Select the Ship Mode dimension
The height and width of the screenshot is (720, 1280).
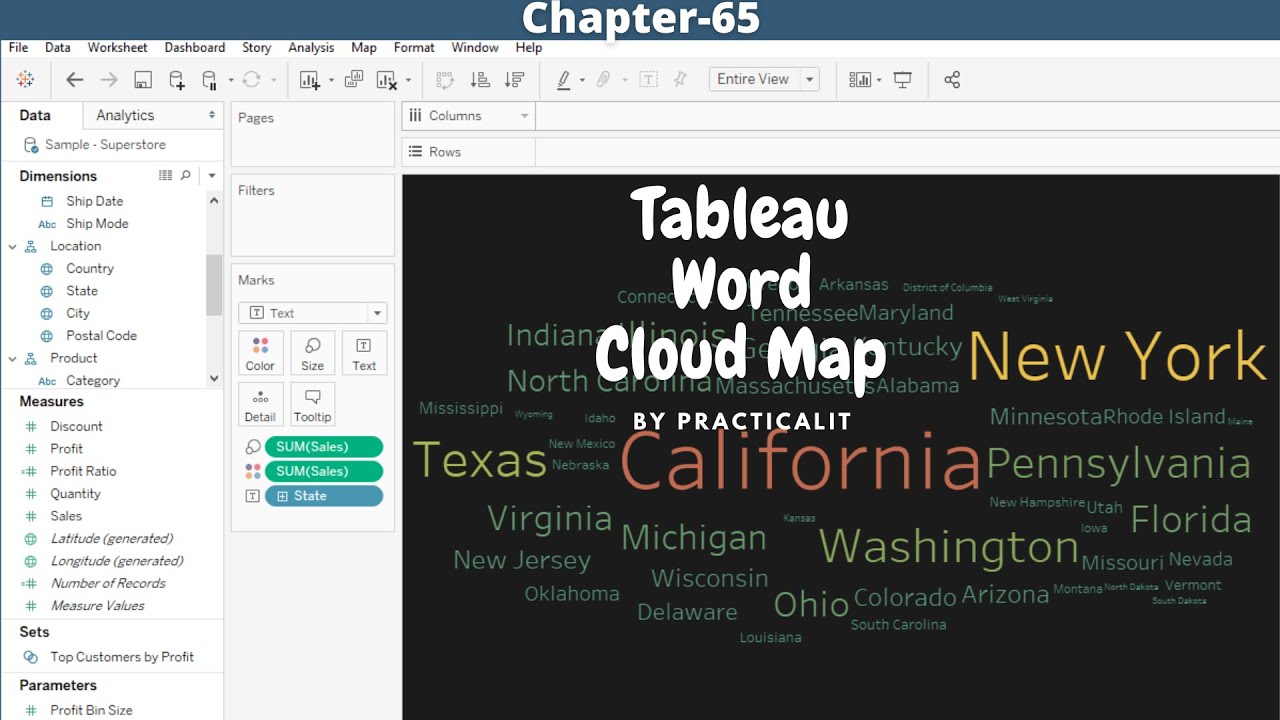click(x=97, y=224)
